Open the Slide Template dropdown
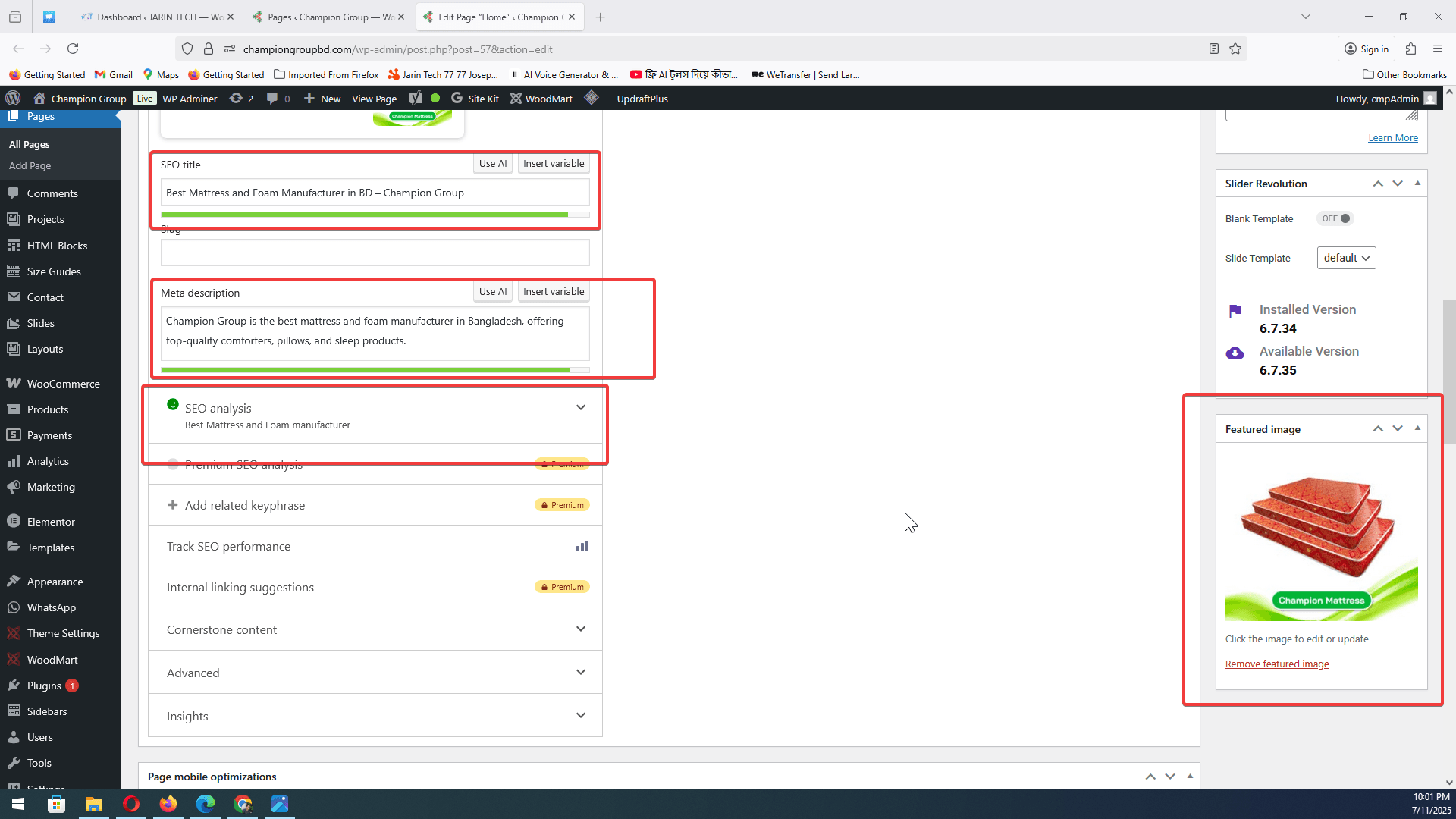 tap(1346, 258)
